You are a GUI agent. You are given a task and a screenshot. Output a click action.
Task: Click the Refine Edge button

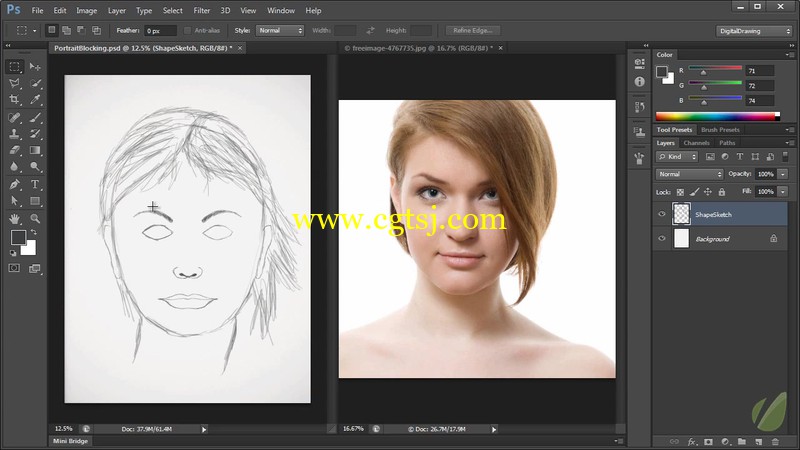472,31
